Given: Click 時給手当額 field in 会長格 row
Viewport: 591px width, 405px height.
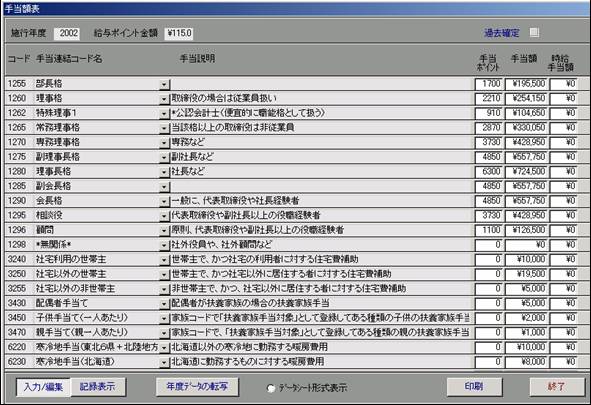Looking at the screenshot, I should pos(563,200).
